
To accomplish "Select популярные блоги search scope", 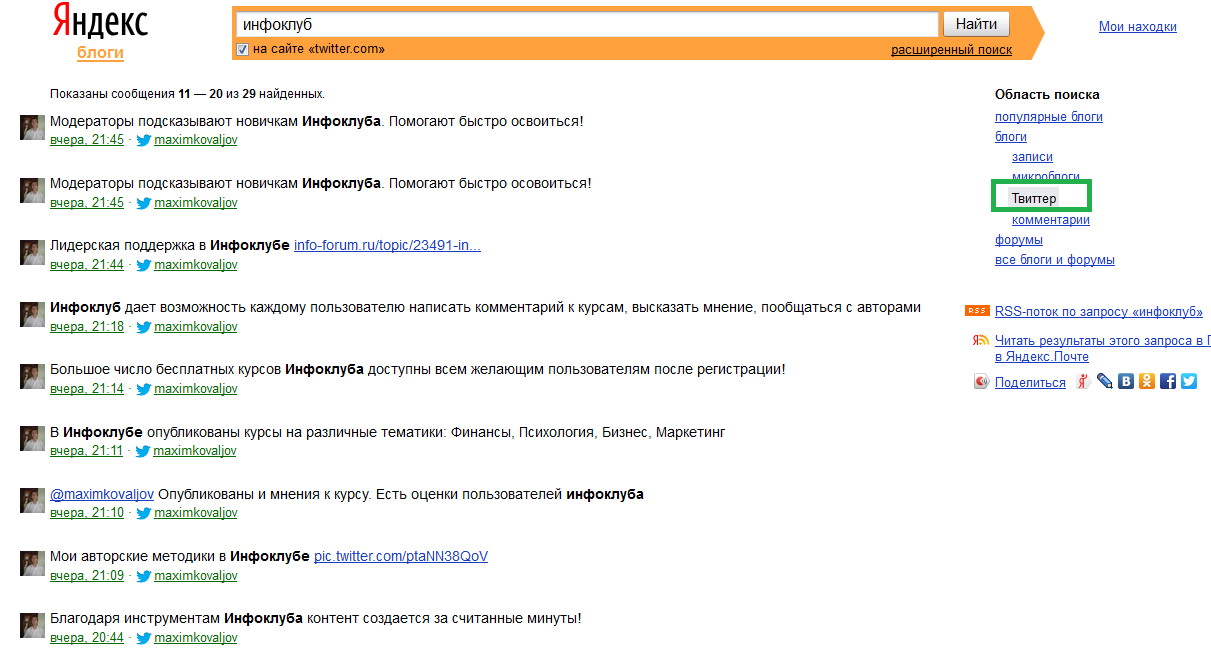I will click(1049, 117).
